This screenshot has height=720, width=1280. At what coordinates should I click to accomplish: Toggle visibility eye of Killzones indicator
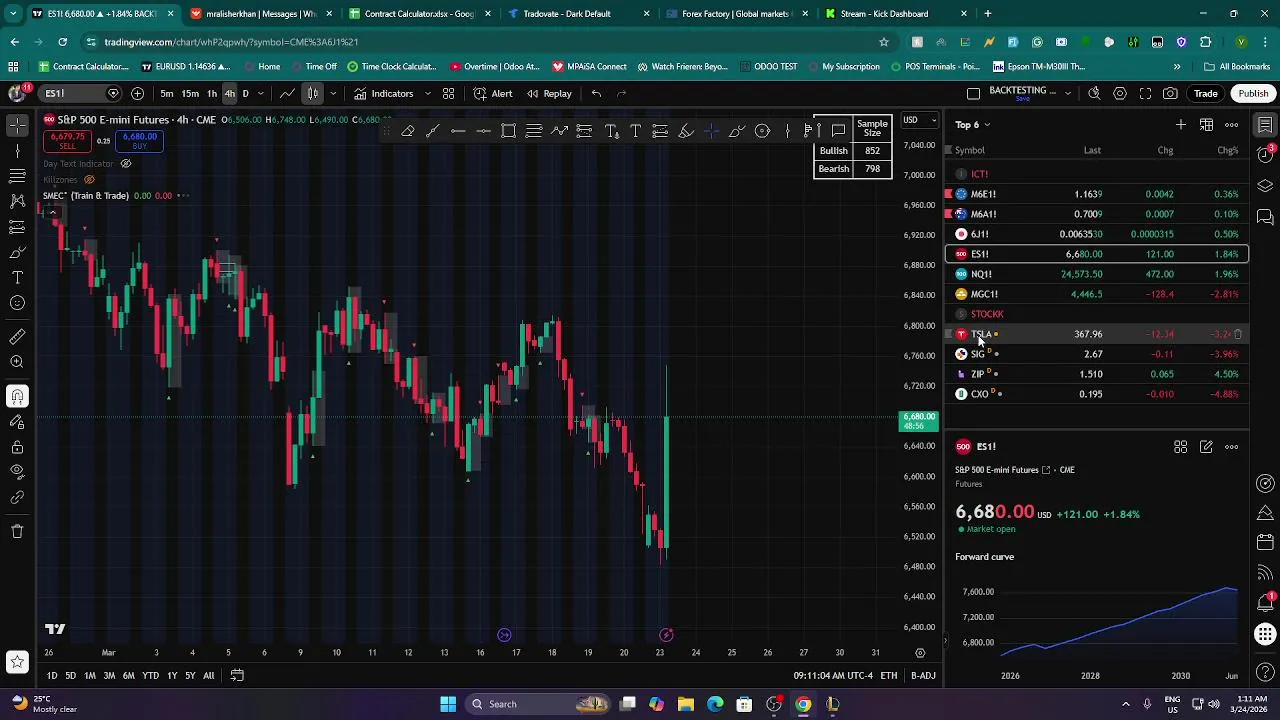[x=89, y=179]
